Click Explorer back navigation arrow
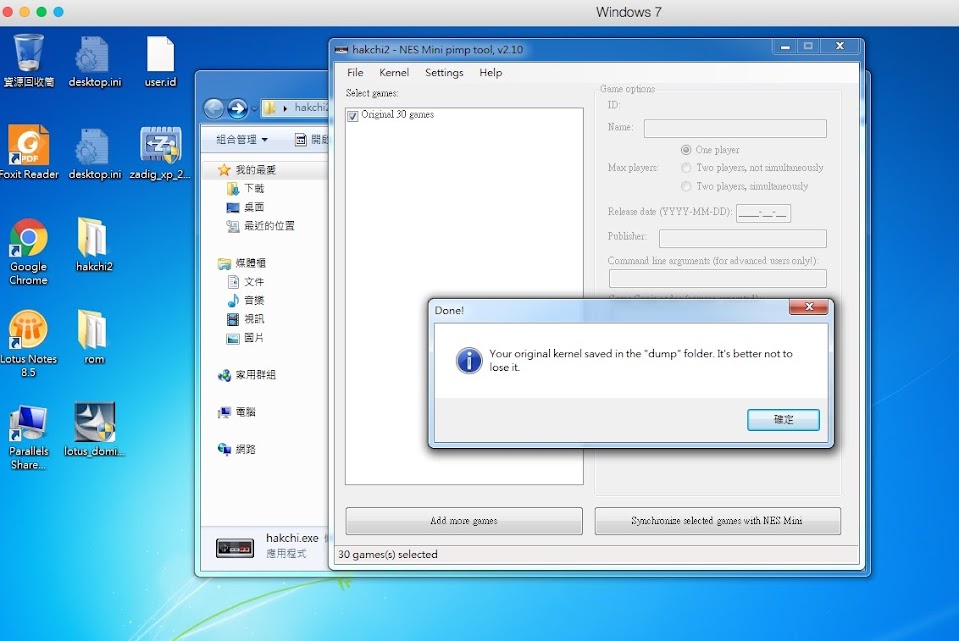The image size is (959, 641). (x=213, y=109)
